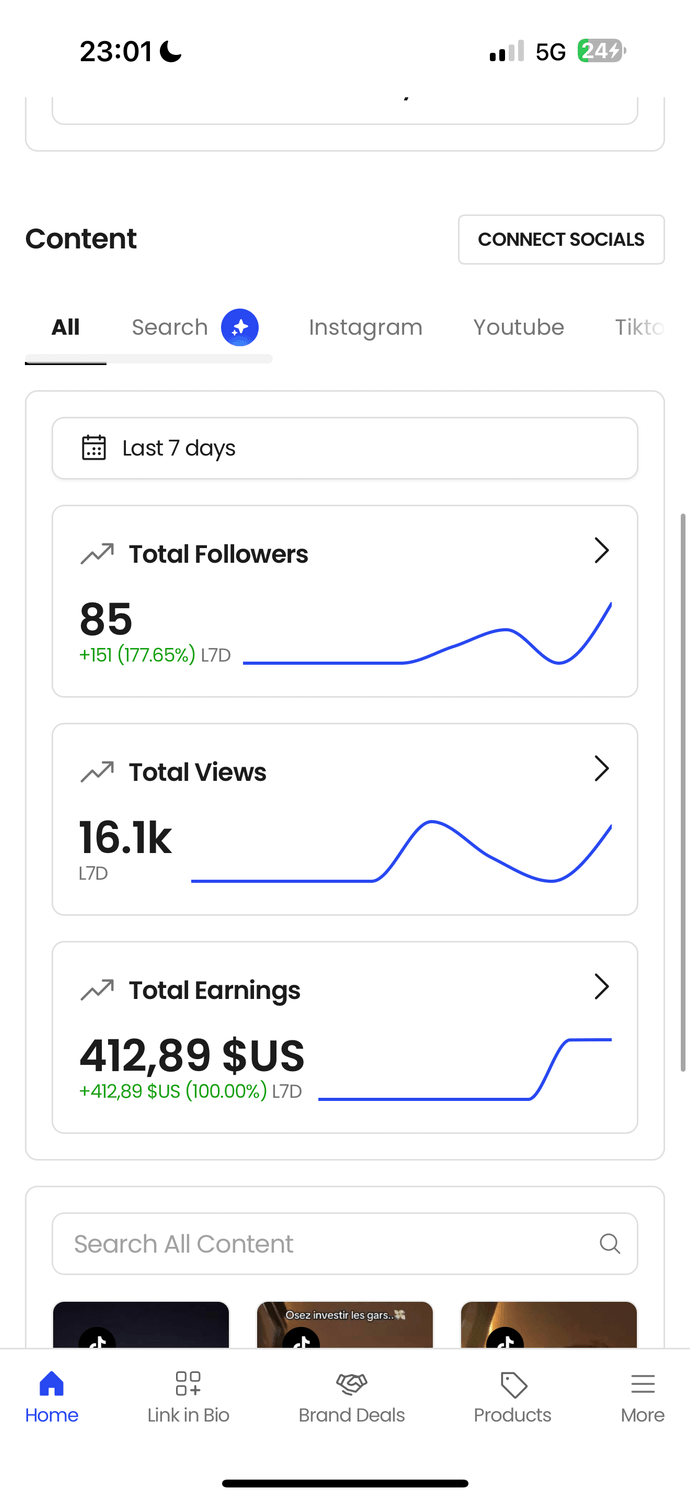The image size is (690, 1500).
Task: Open Link in Bio grid icon
Action: 188,1384
